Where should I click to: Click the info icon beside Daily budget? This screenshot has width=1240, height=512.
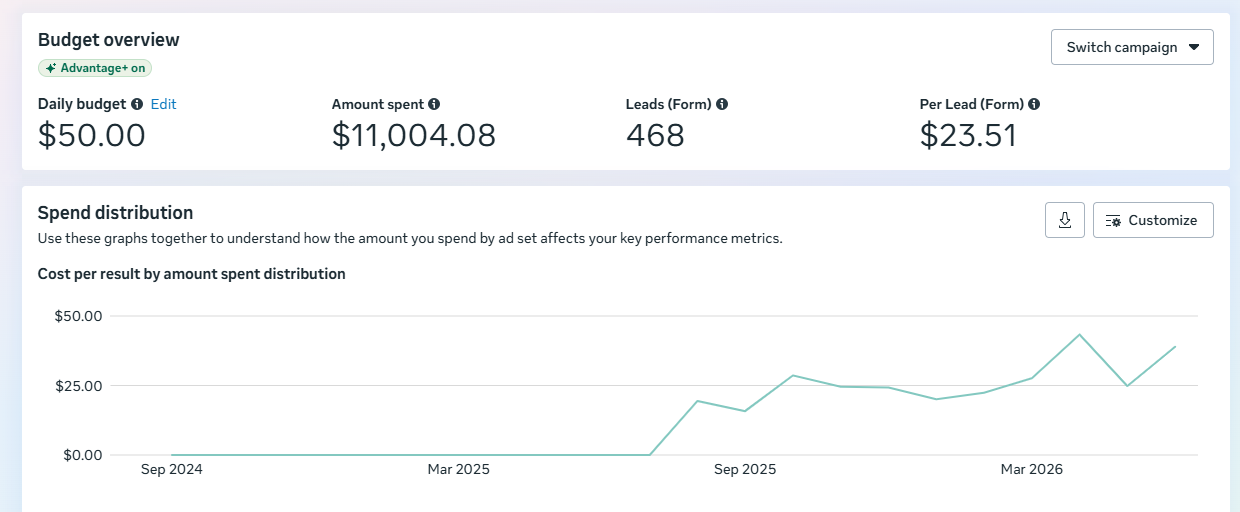(137, 104)
